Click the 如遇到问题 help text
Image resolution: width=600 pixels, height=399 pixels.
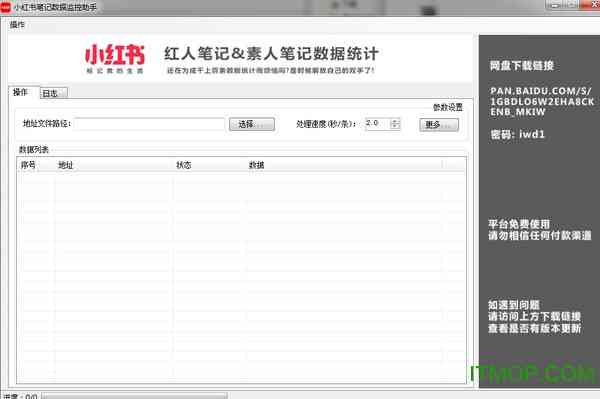point(514,305)
